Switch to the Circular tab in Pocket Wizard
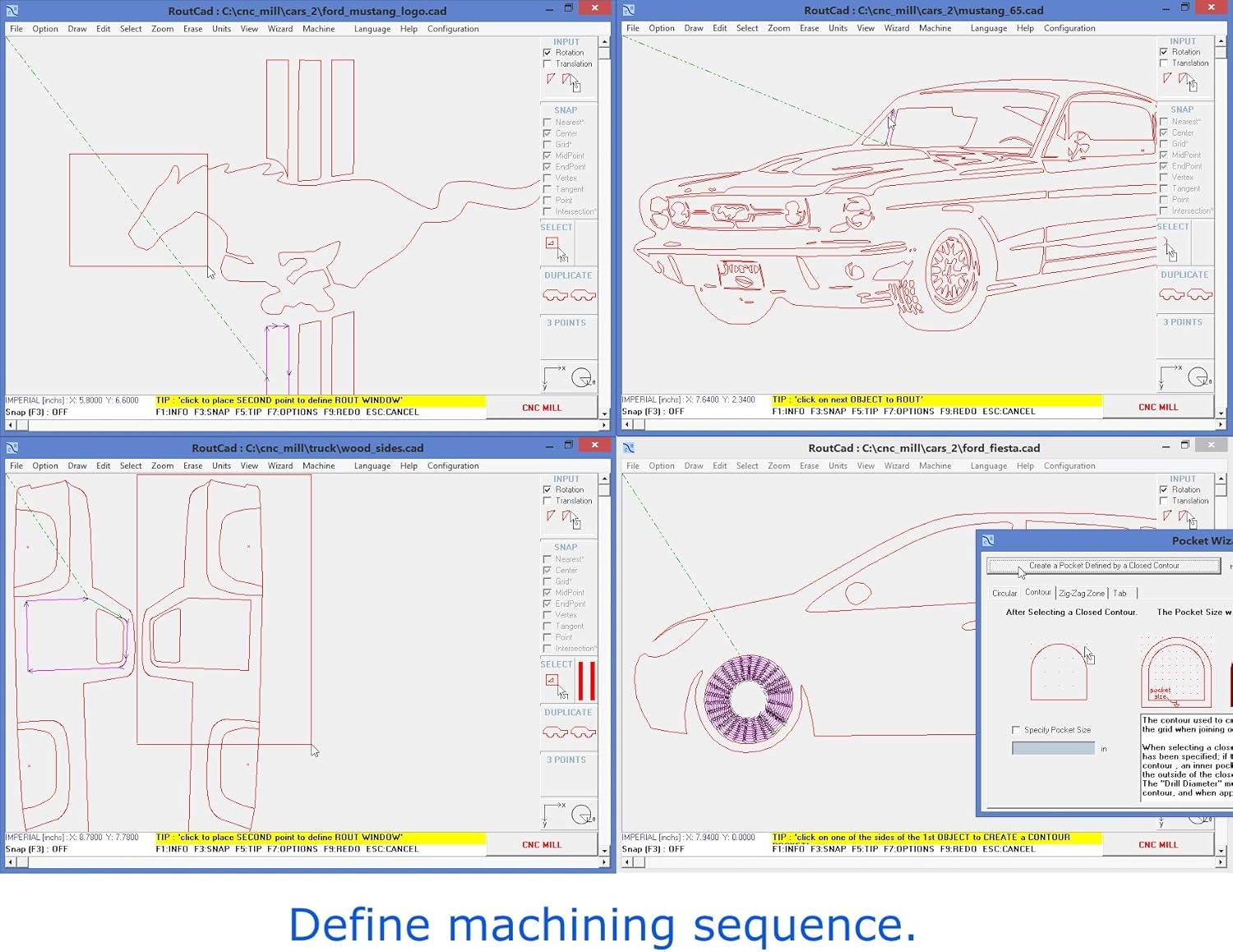 click(x=1004, y=593)
